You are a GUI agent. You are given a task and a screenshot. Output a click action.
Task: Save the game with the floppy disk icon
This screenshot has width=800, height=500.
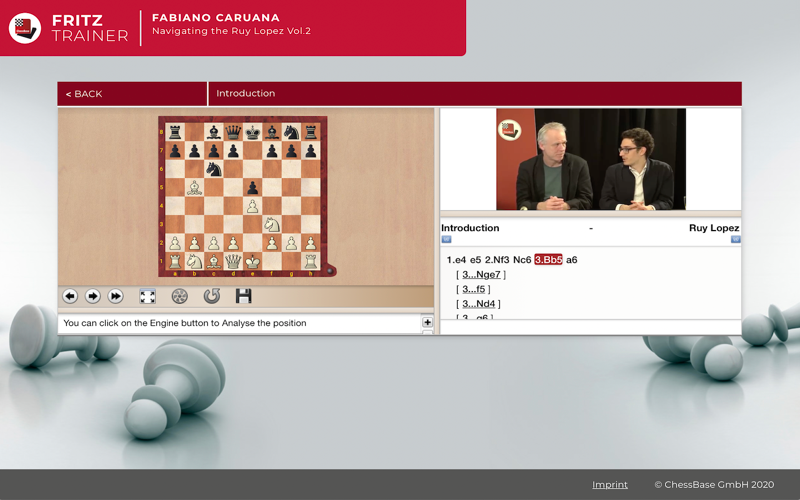pos(243,296)
